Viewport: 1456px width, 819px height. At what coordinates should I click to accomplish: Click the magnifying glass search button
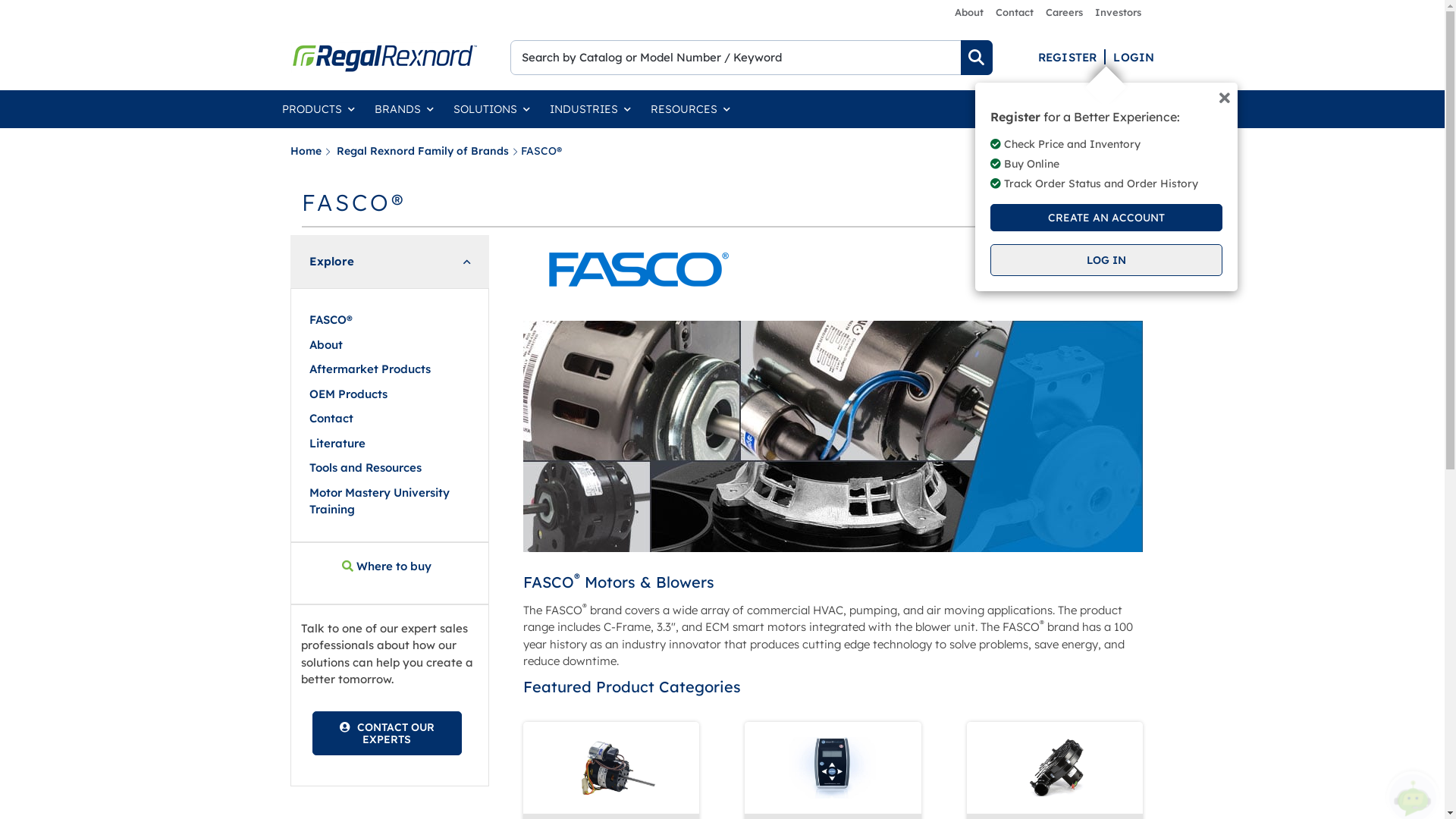tap(976, 58)
